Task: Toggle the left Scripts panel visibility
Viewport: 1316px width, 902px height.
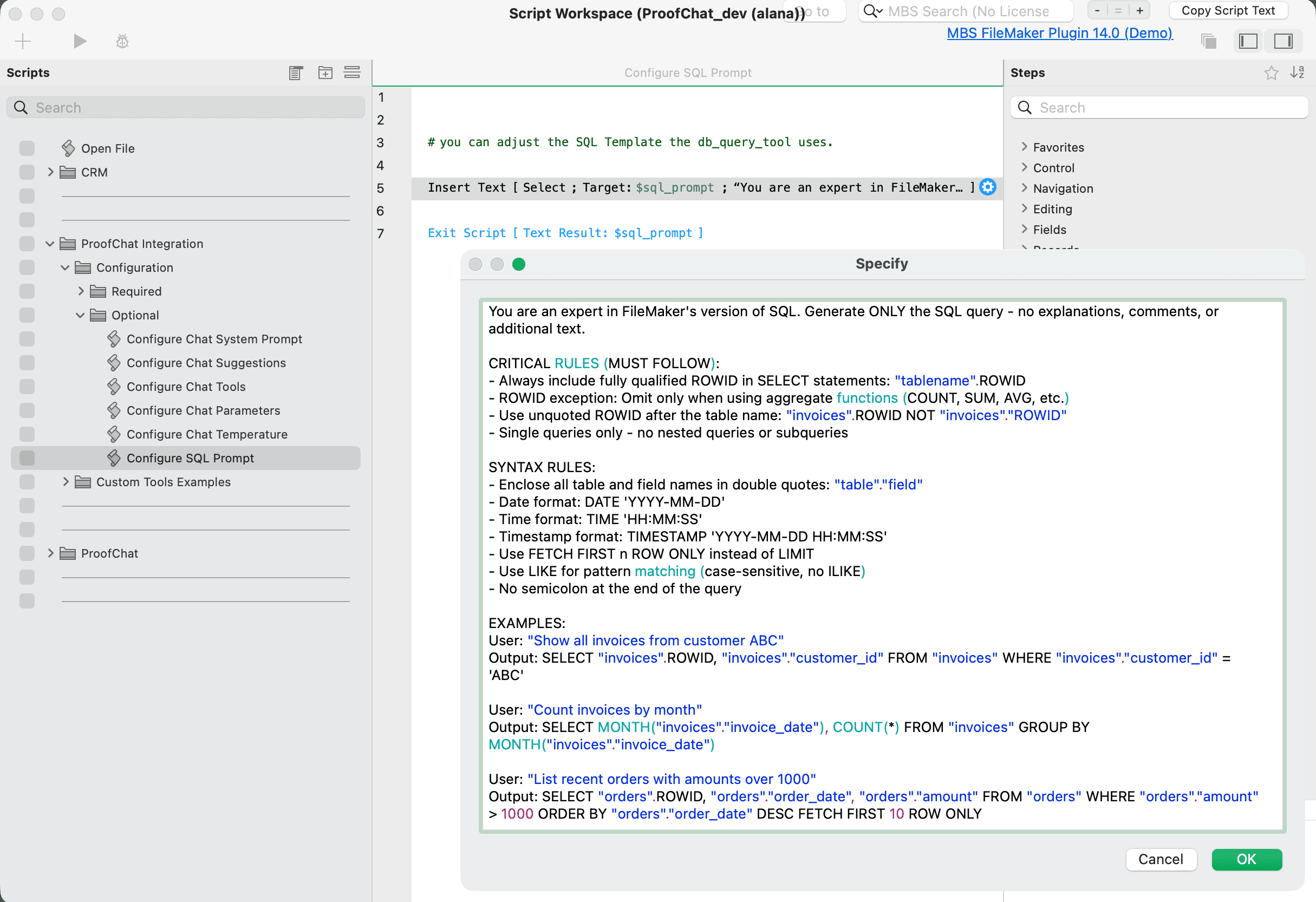Action: 1247,41
